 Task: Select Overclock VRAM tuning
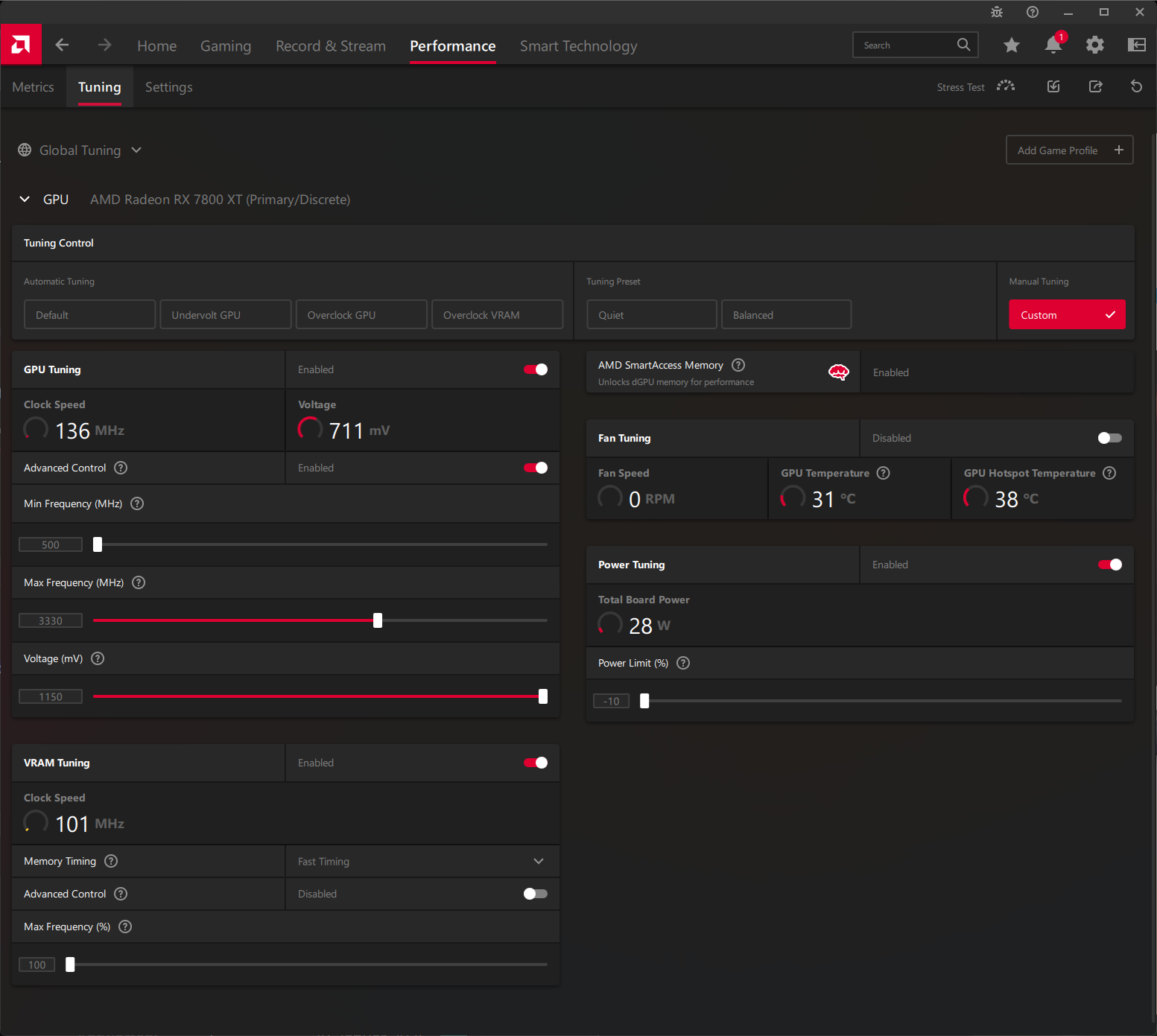(x=498, y=314)
